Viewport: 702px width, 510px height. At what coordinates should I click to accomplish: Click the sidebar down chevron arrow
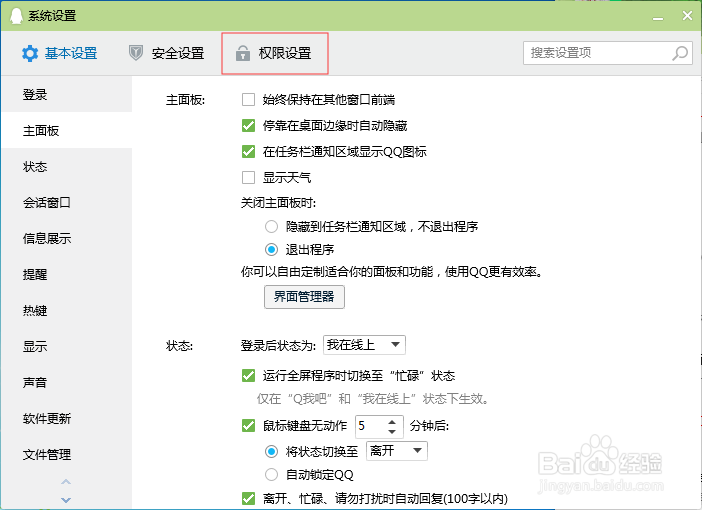(x=66, y=500)
